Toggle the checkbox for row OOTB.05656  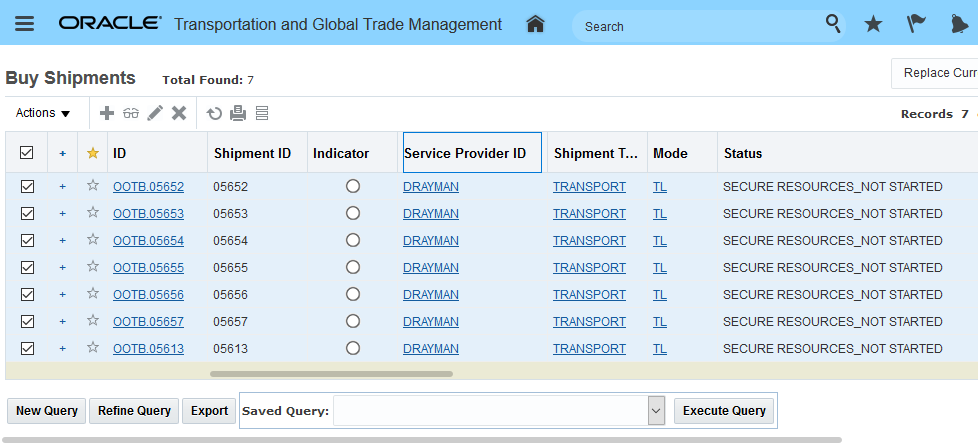27,294
